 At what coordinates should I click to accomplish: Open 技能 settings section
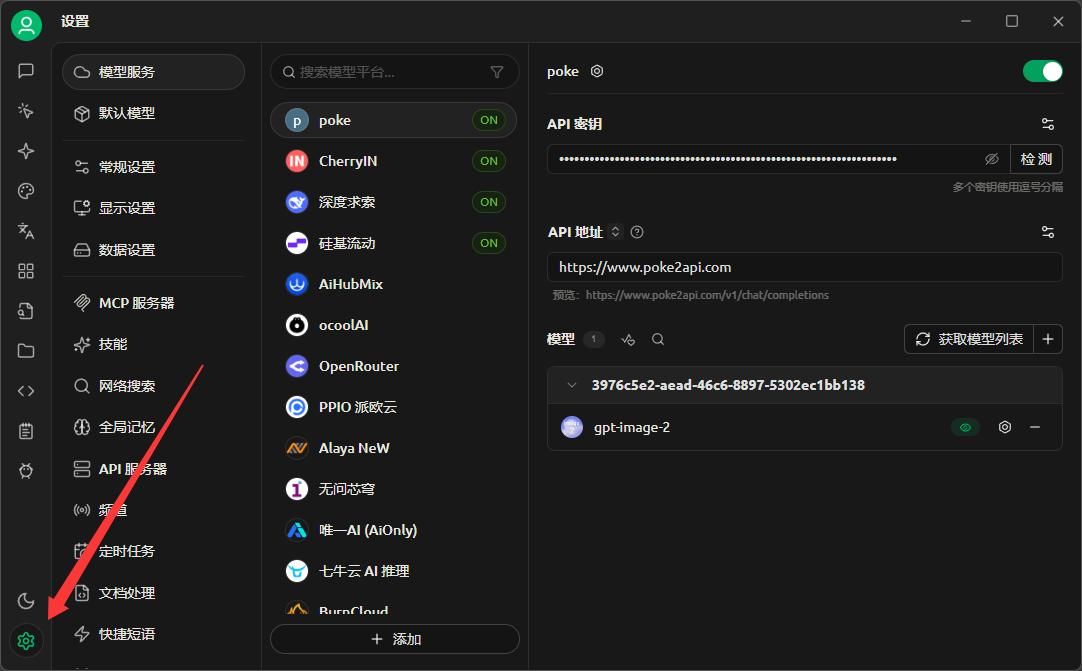pos(153,344)
